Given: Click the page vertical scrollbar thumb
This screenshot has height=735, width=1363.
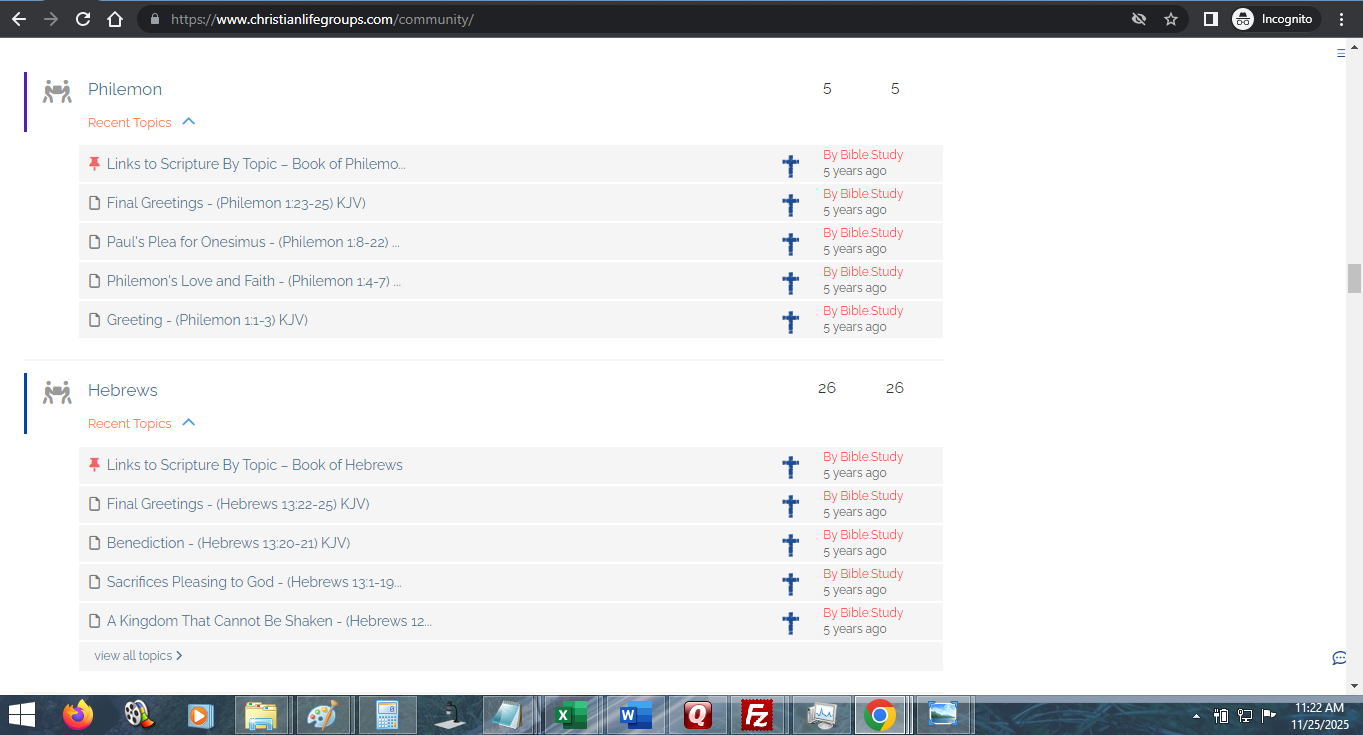Looking at the screenshot, I should point(1354,278).
